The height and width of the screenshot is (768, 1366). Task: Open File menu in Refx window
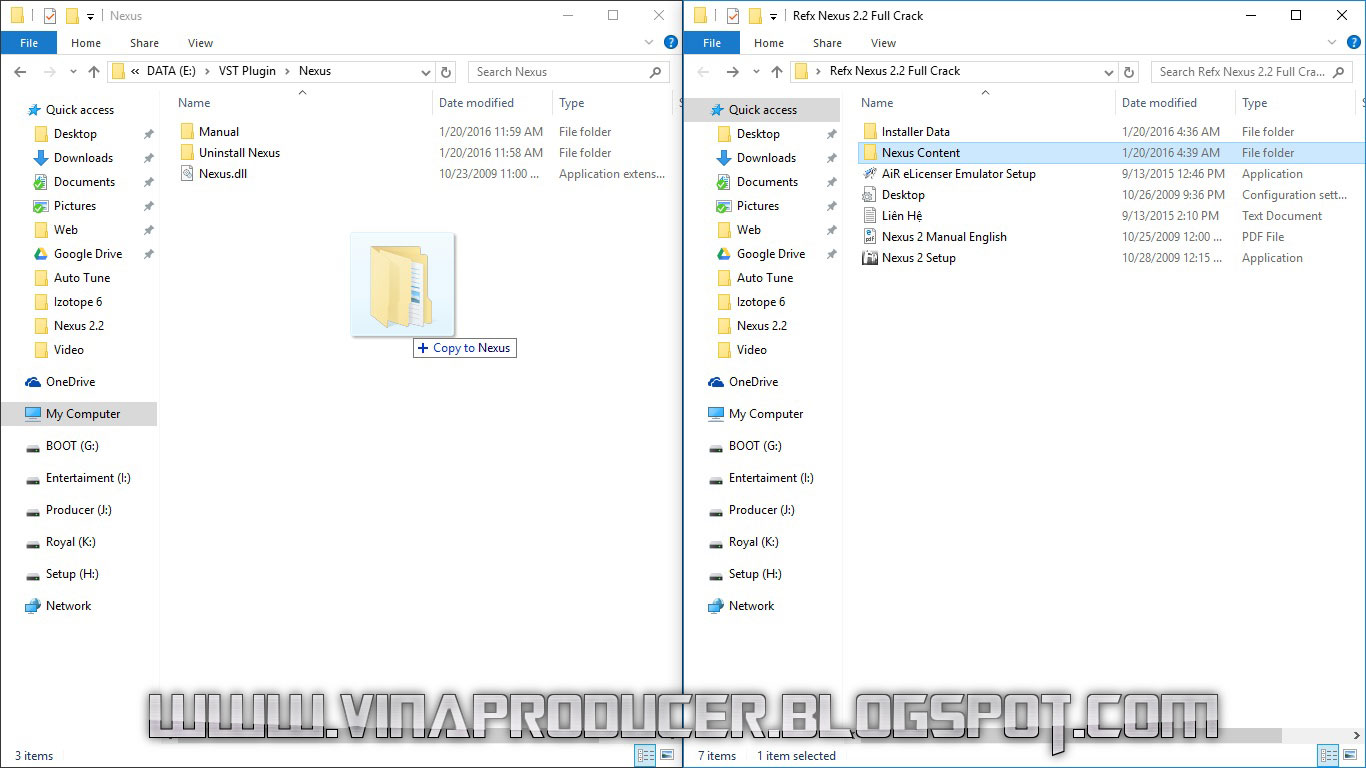pyautogui.click(x=712, y=43)
